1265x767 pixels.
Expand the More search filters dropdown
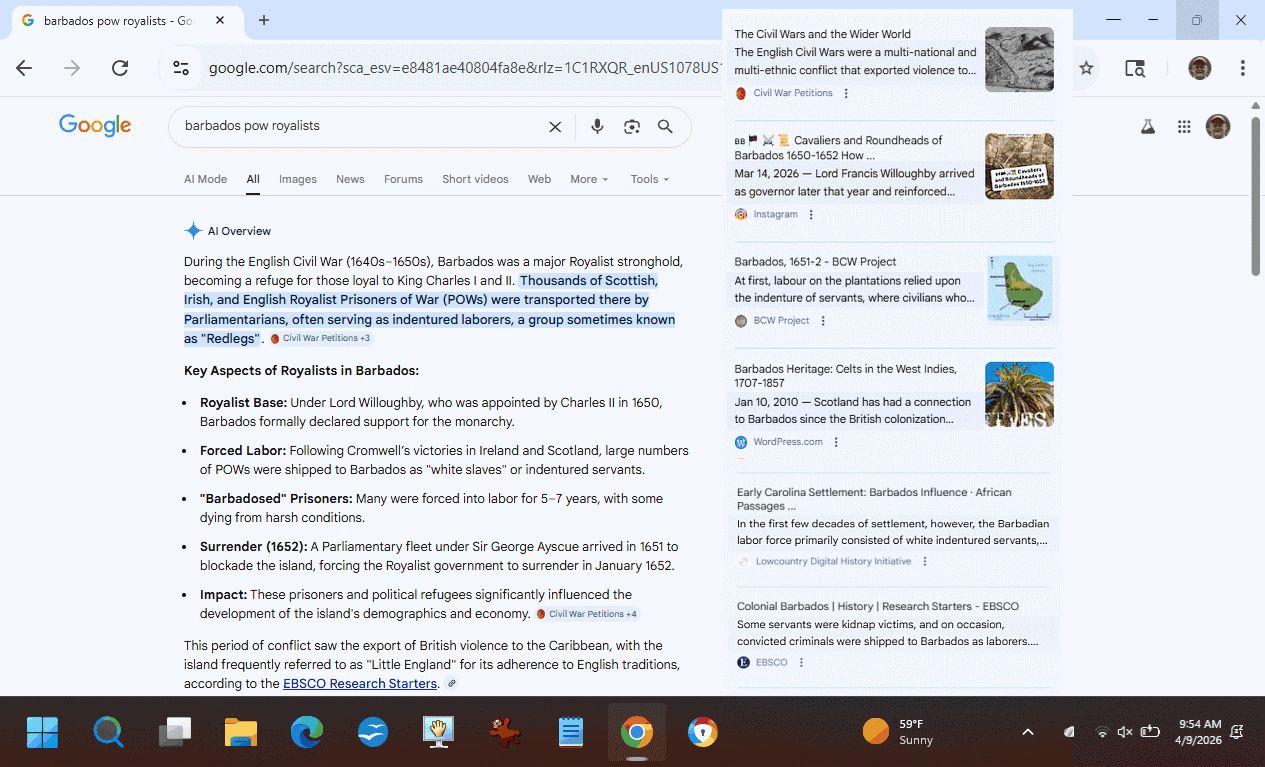coord(589,179)
